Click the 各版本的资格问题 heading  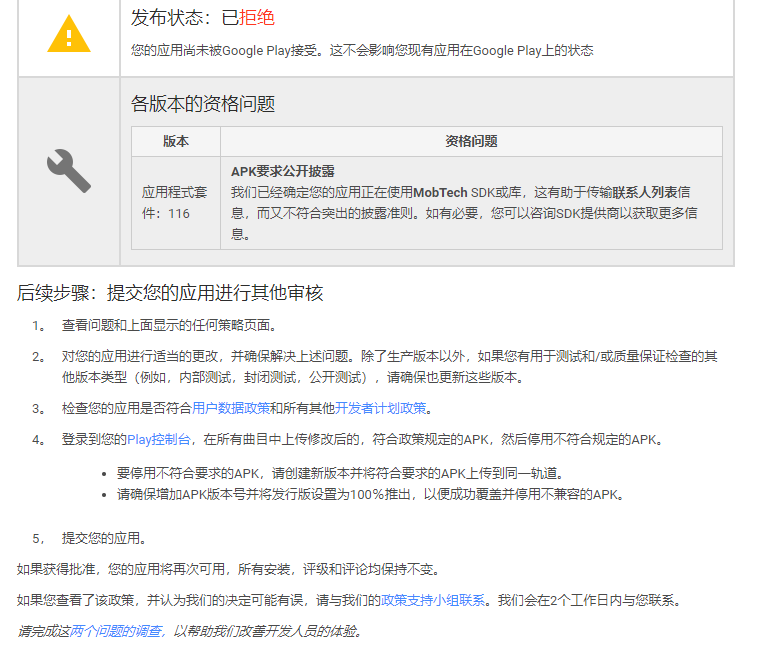click(x=202, y=104)
